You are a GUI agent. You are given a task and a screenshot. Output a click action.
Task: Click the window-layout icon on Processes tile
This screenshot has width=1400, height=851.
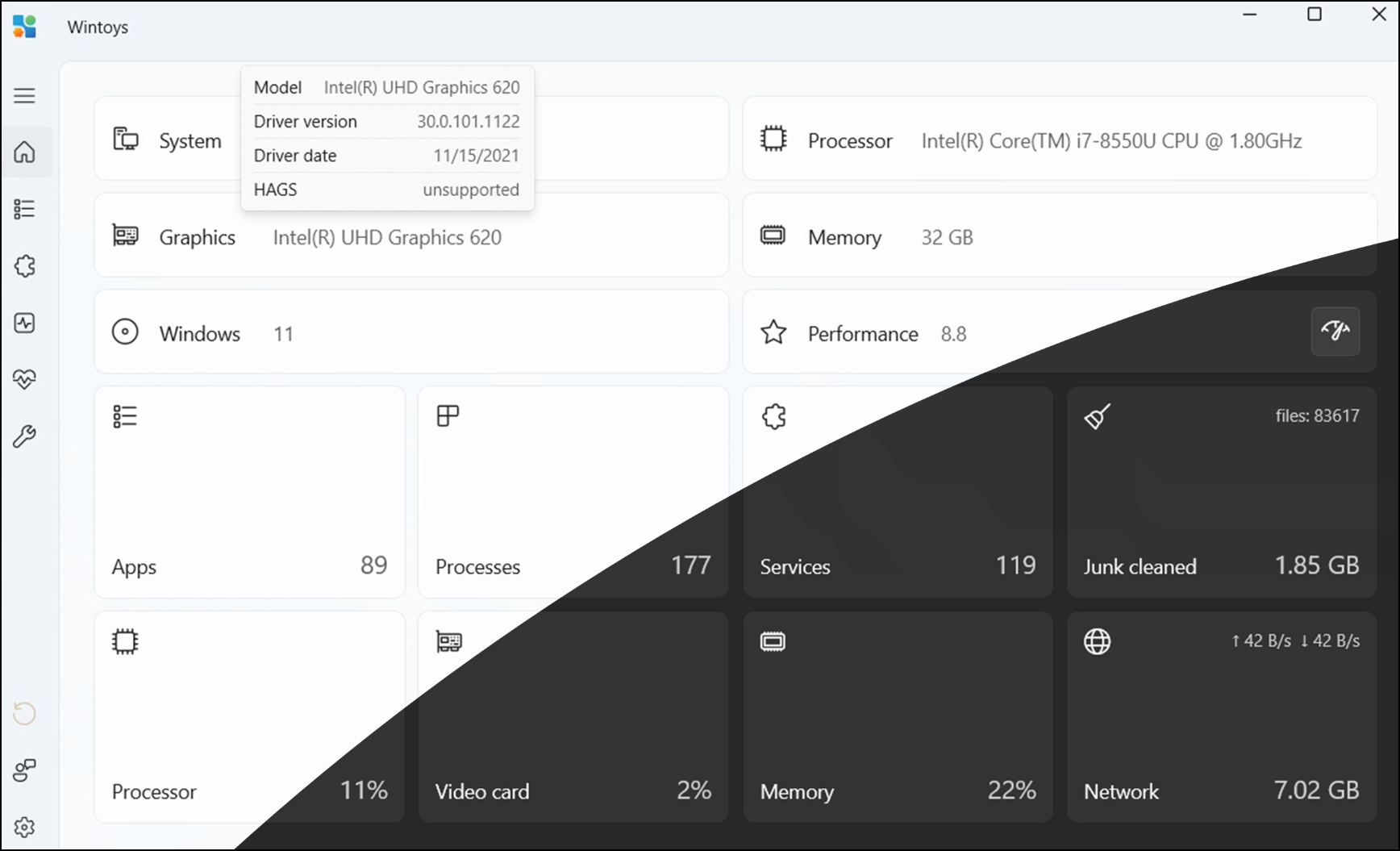pyautogui.click(x=448, y=415)
